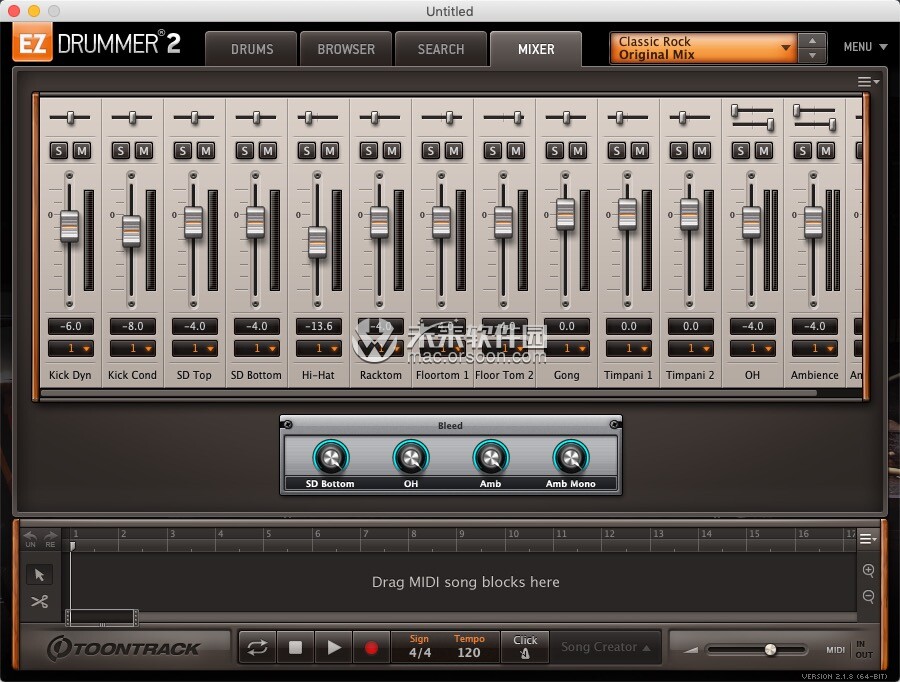
Task: Click the song track overview box
Action: [102, 618]
